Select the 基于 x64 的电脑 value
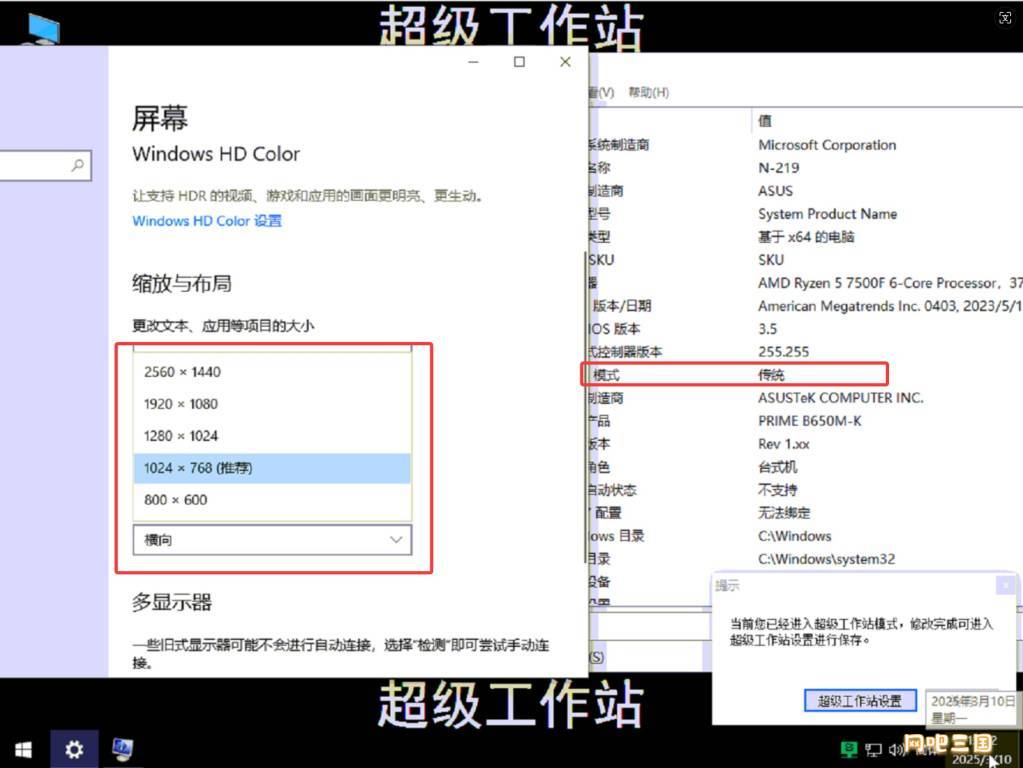The image size is (1023, 768). (x=806, y=236)
